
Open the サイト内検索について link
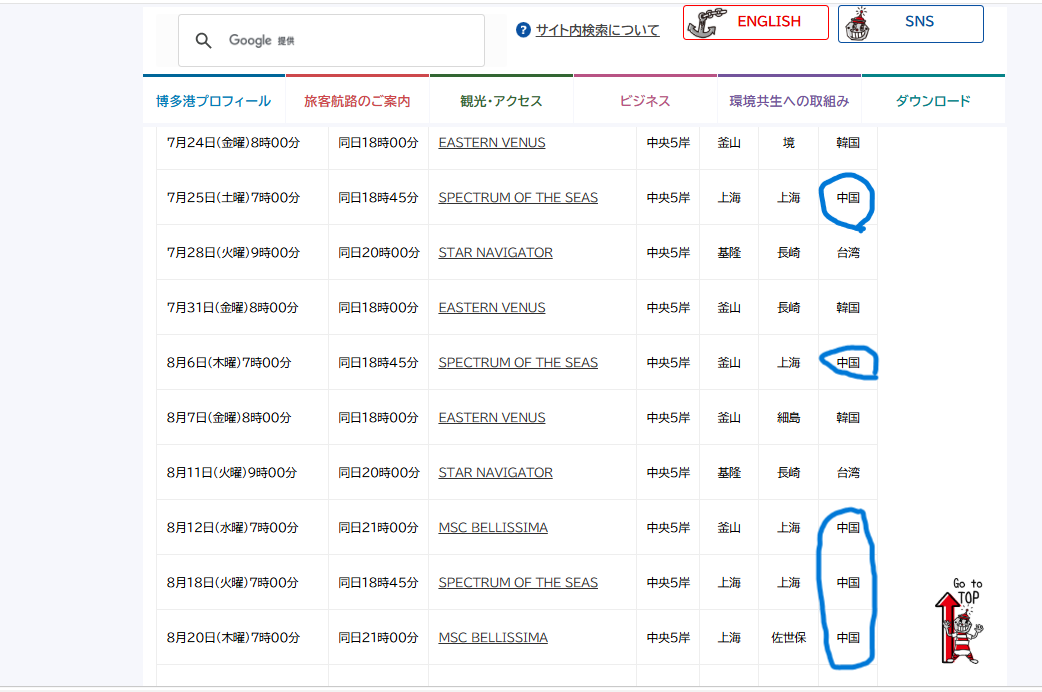pos(597,30)
